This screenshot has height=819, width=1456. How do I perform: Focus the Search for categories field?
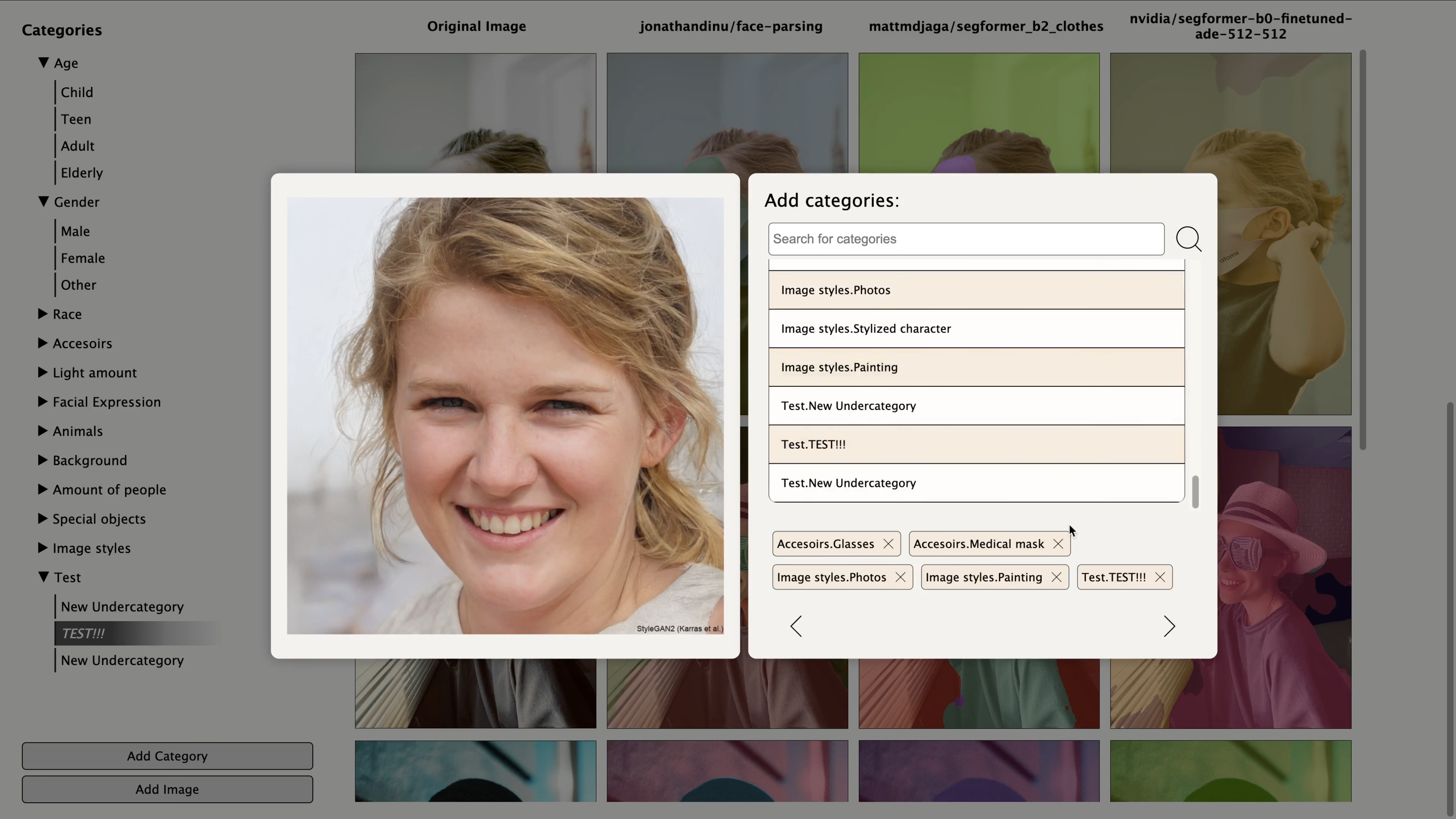click(965, 239)
